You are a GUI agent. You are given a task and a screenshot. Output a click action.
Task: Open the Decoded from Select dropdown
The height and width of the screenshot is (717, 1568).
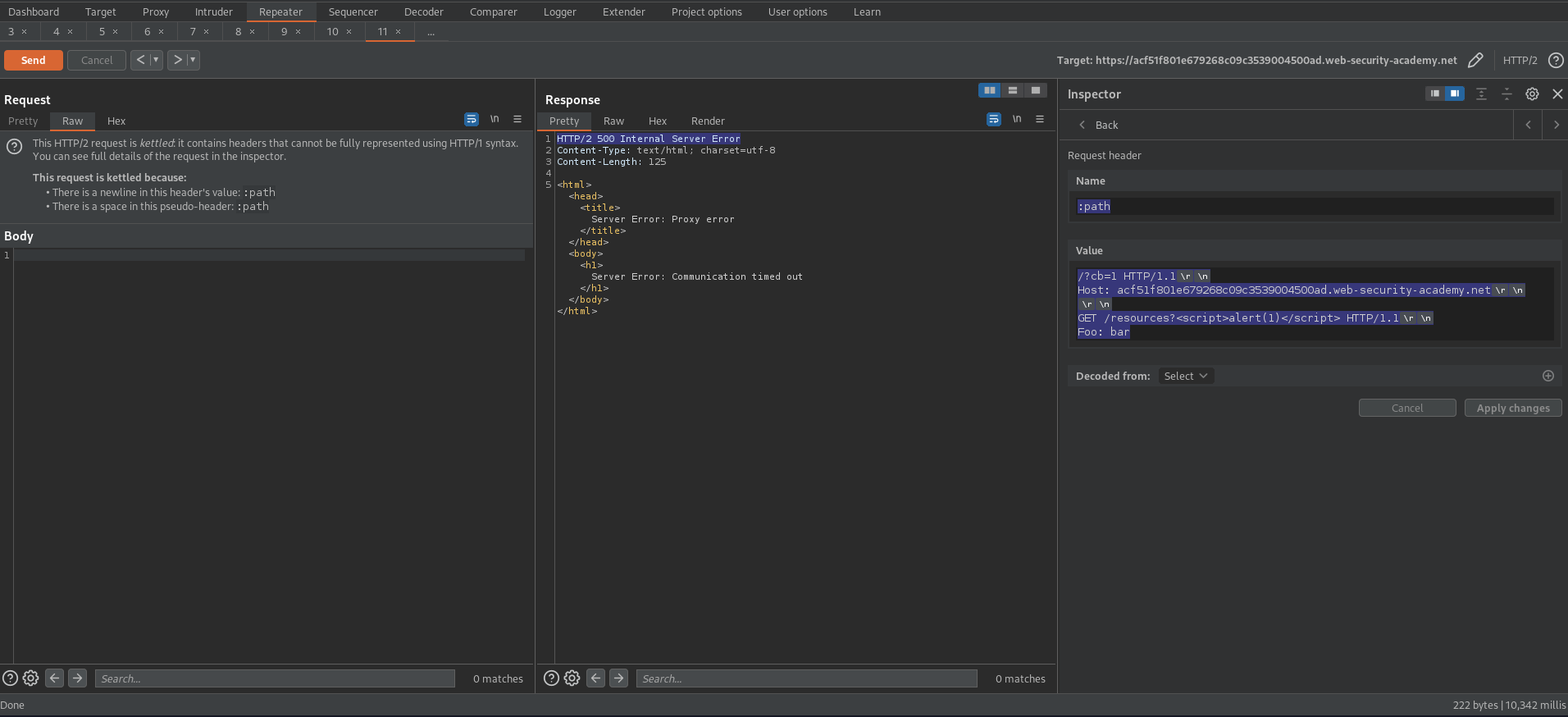[x=1186, y=376]
